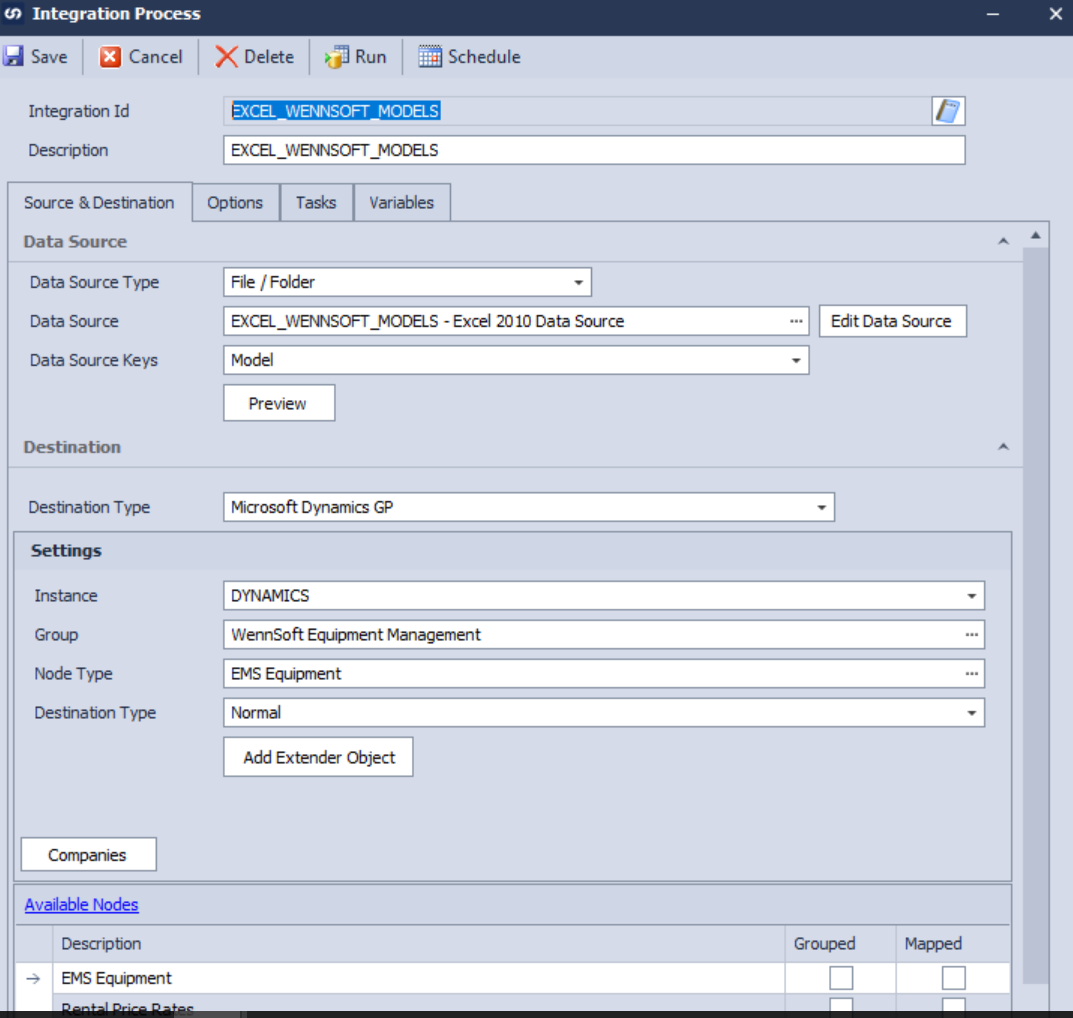Click the Grouped column header
Viewport: 1073px width, 1018px height.
pyautogui.click(x=840, y=944)
